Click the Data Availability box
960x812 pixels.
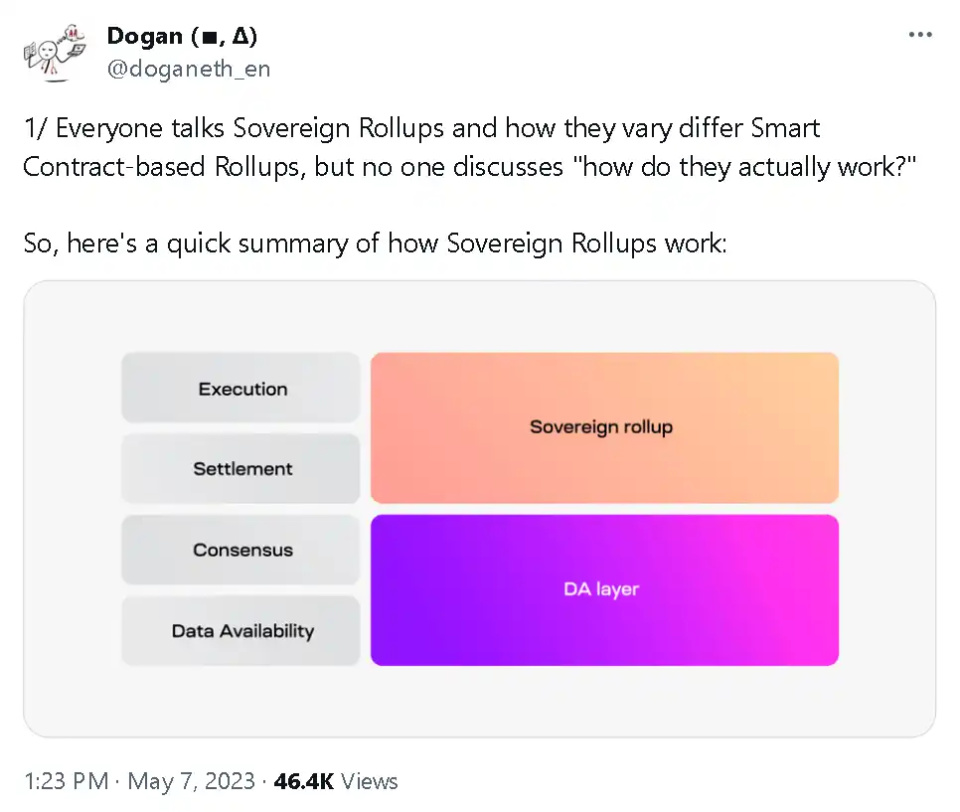[x=241, y=631]
